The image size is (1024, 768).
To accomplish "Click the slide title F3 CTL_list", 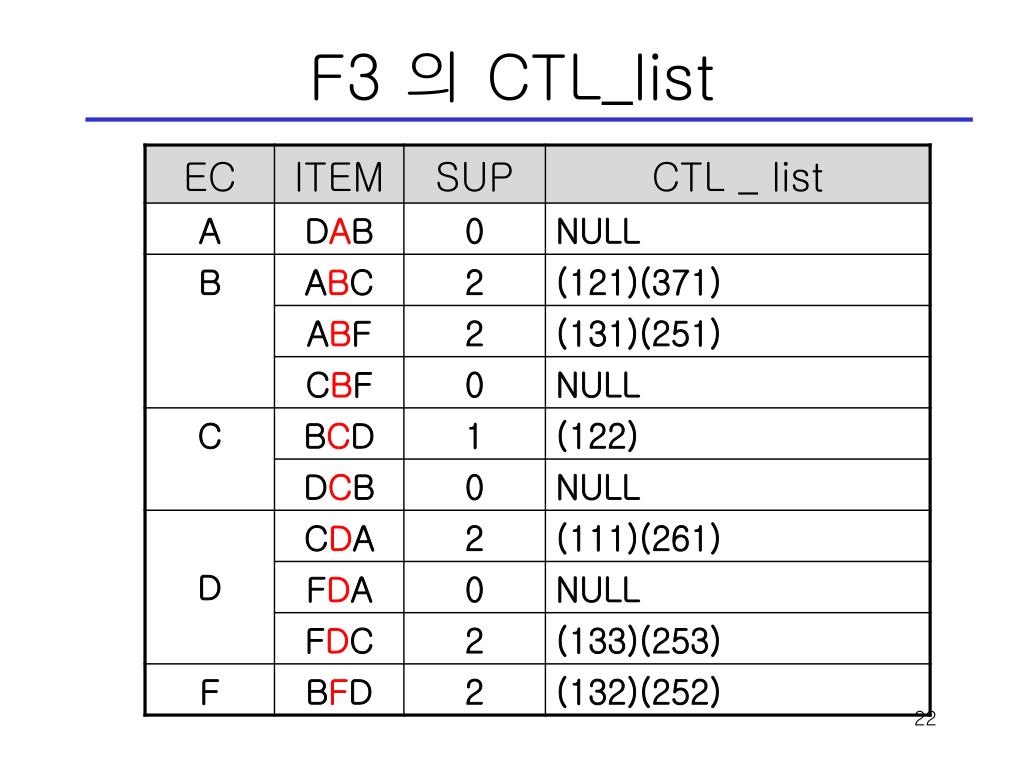I will 513,78.
